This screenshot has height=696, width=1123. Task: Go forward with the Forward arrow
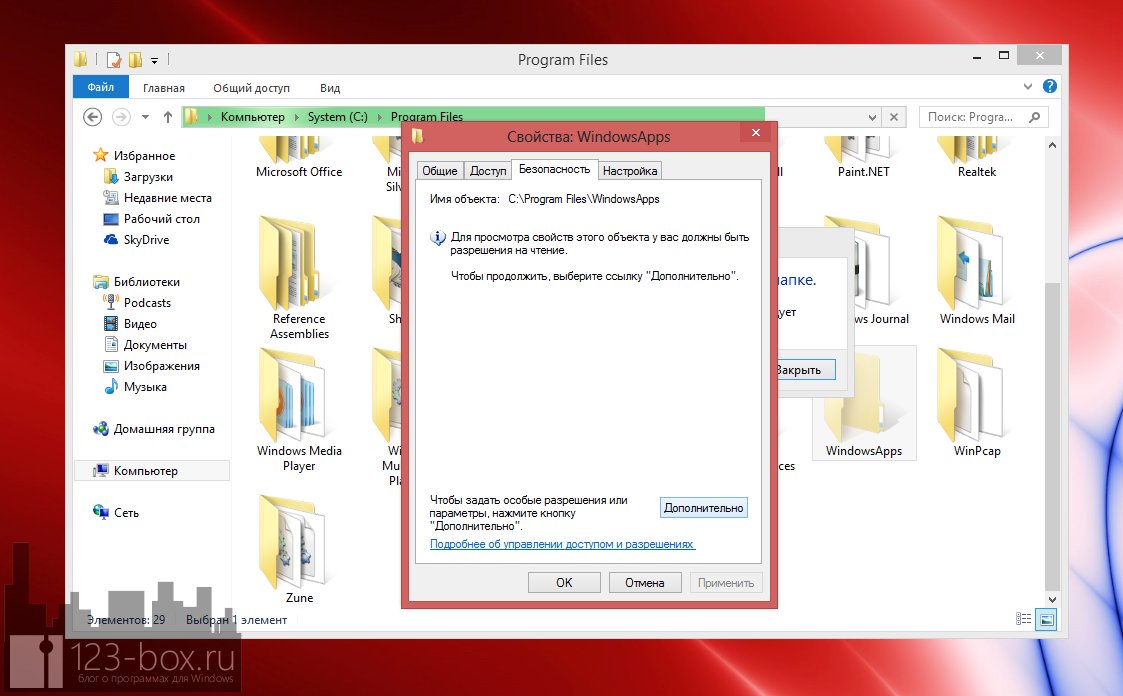[x=121, y=117]
